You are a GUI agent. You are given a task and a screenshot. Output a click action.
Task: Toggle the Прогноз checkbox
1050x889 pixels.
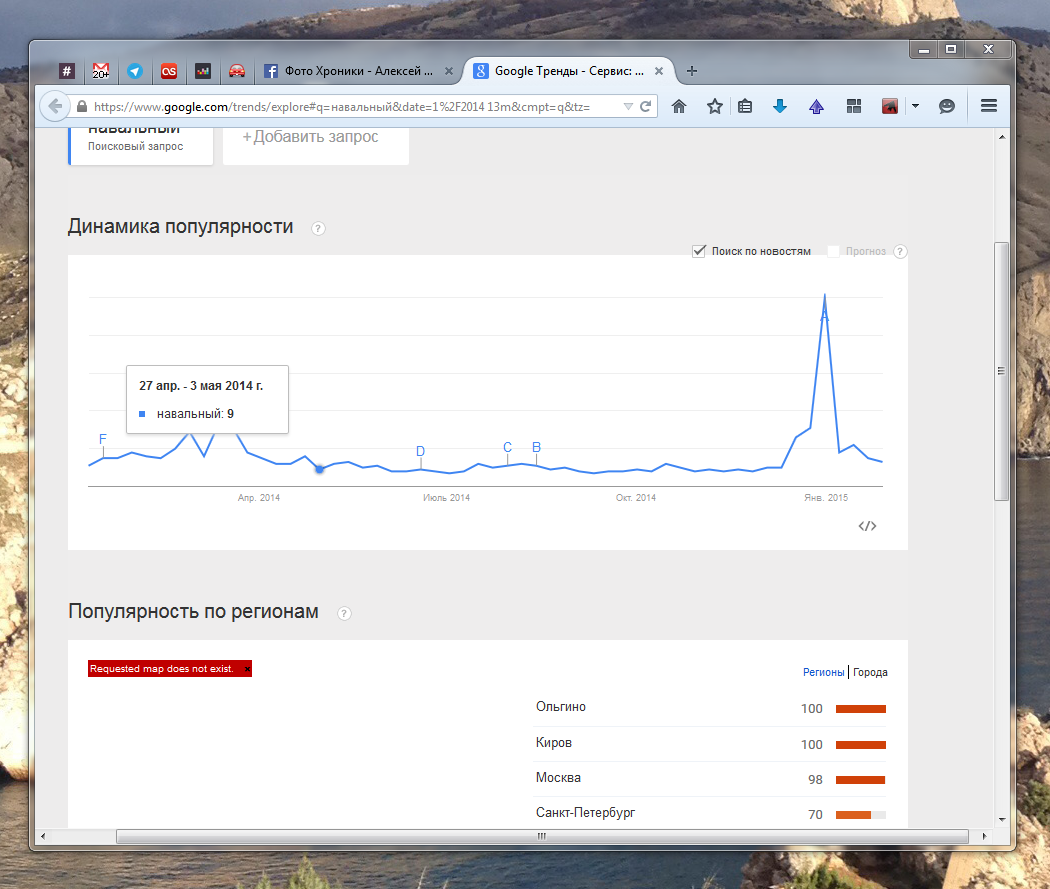(834, 251)
